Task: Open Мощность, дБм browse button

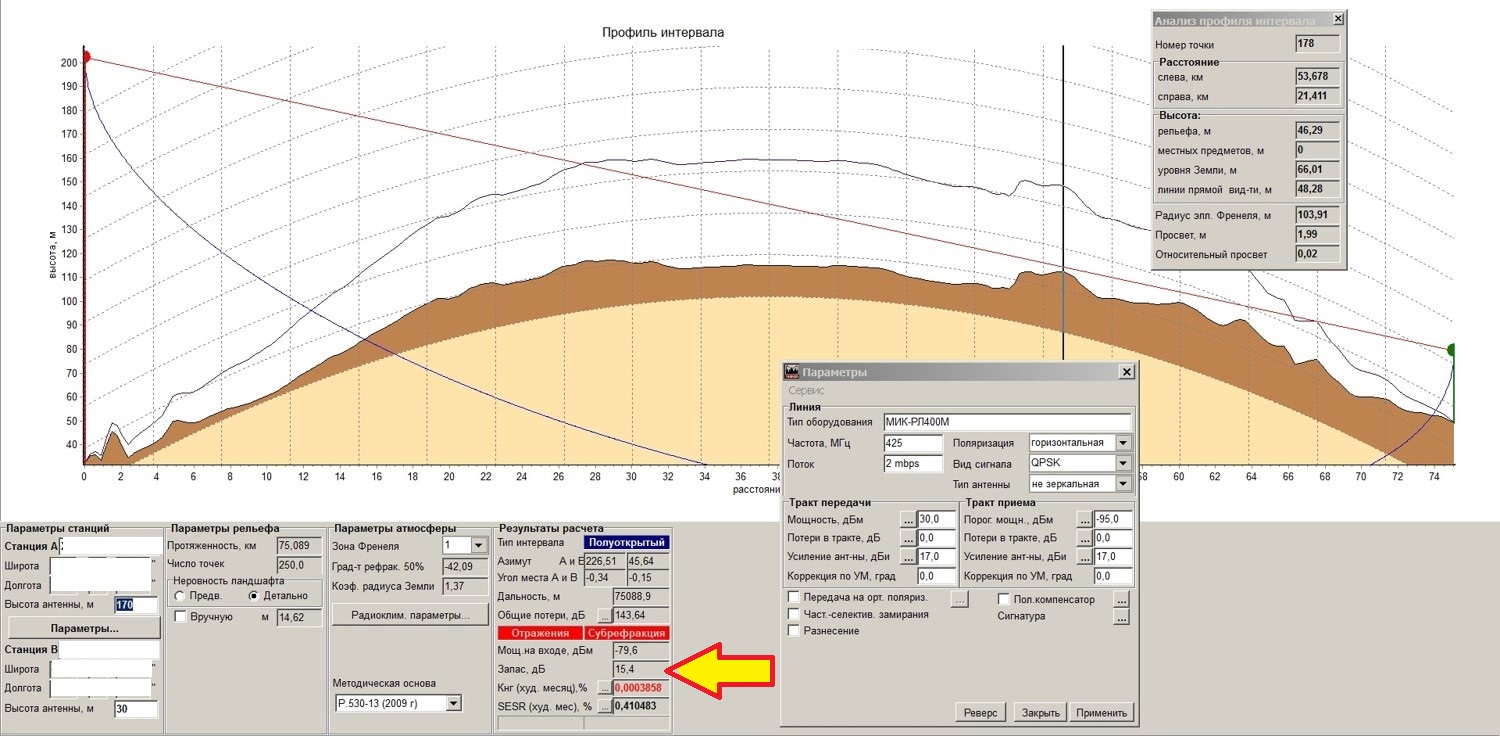Action: pyautogui.click(x=908, y=520)
